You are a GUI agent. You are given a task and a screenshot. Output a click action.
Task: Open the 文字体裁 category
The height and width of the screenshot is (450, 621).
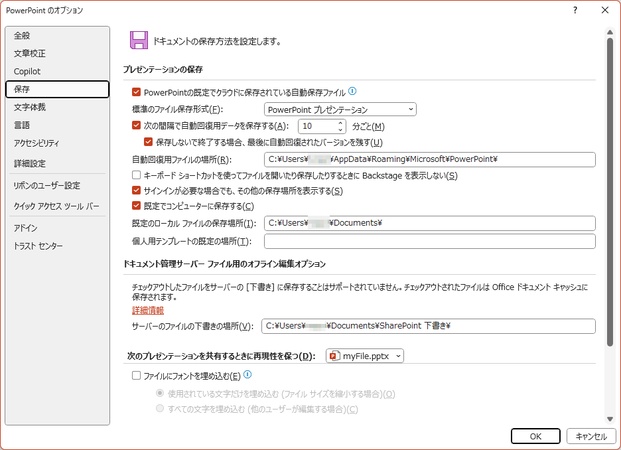57,107
